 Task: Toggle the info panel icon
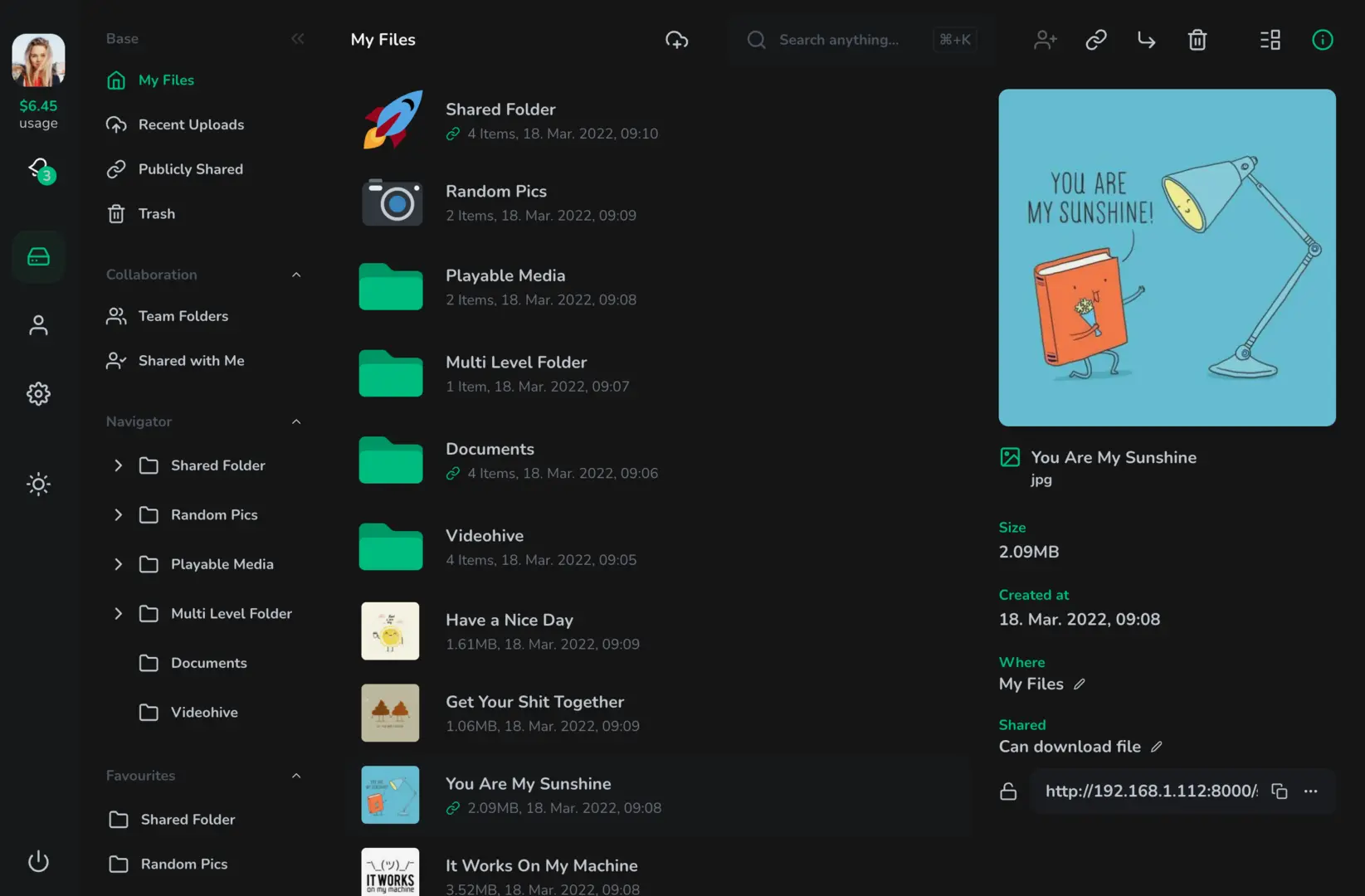point(1322,40)
